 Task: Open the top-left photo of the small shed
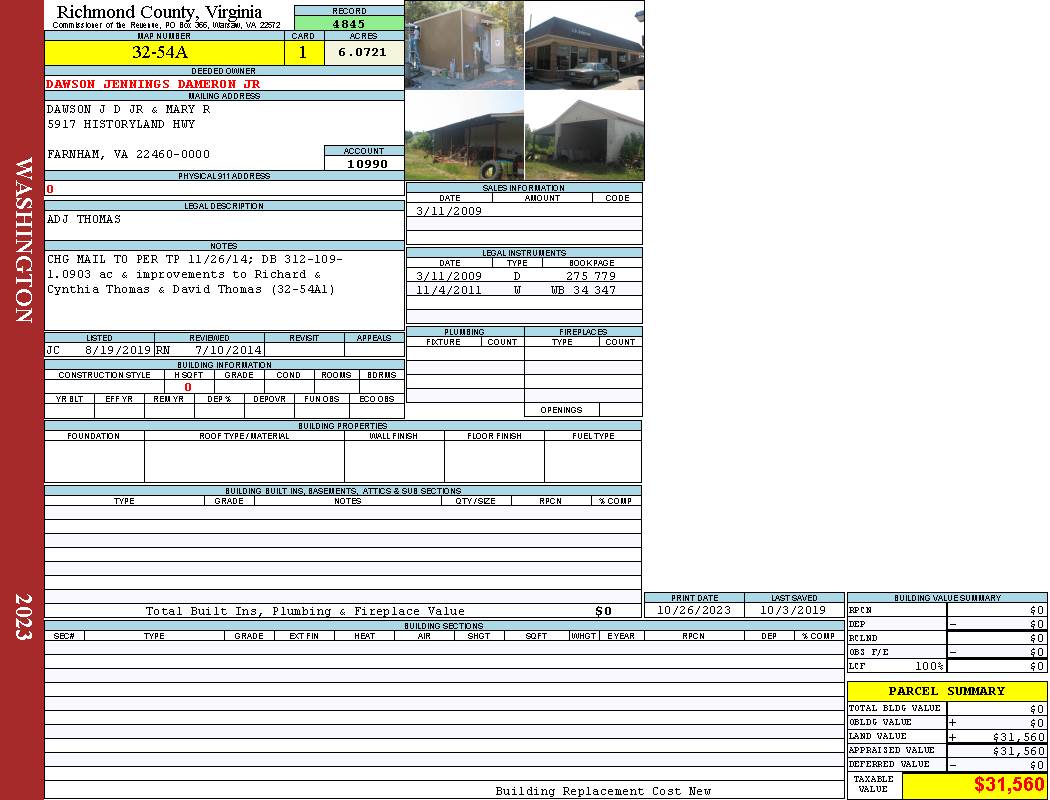[464, 46]
